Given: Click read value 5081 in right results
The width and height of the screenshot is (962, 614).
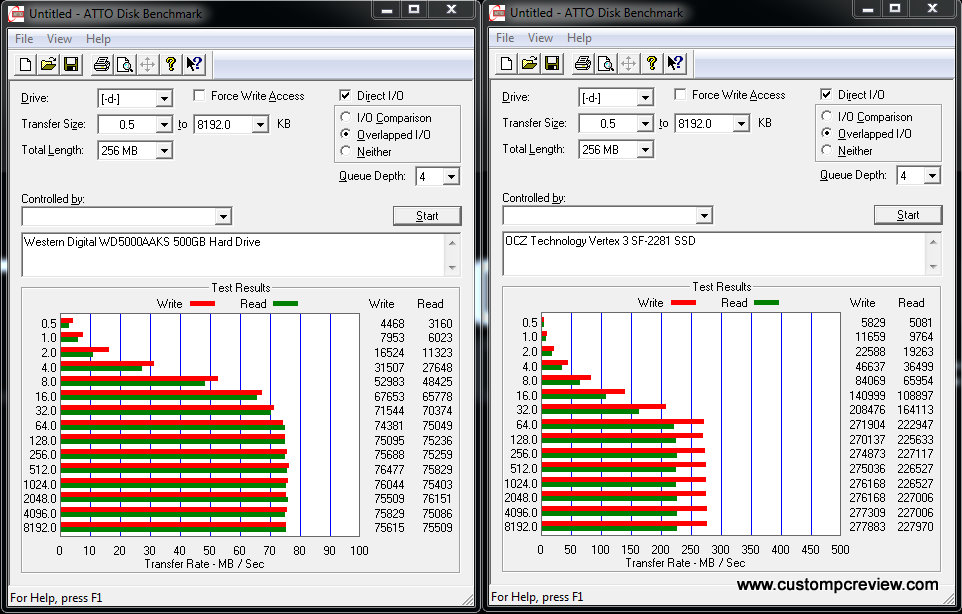Looking at the screenshot, I should (x=921, y=323).
